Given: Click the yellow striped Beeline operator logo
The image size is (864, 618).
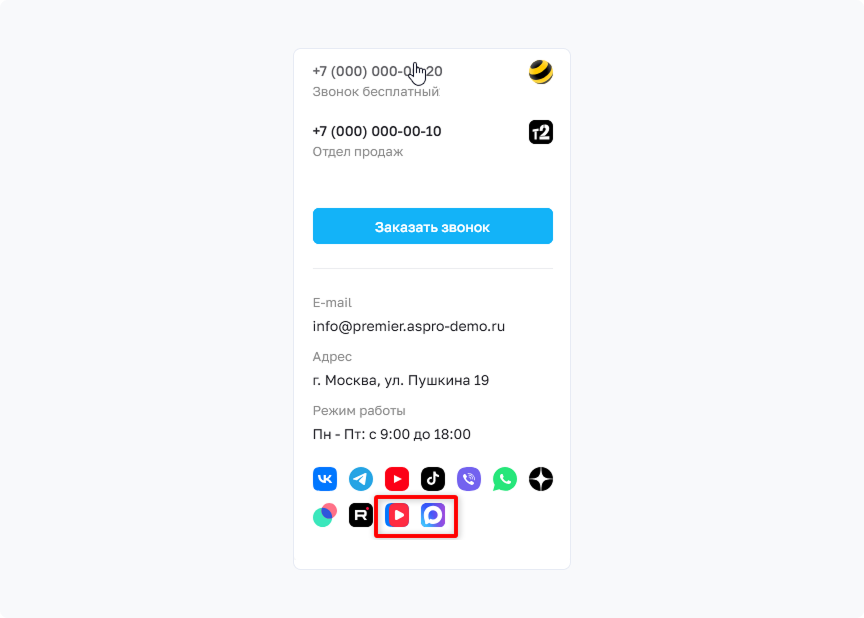Looking at the screenshot, I should [x=541, y=72].
